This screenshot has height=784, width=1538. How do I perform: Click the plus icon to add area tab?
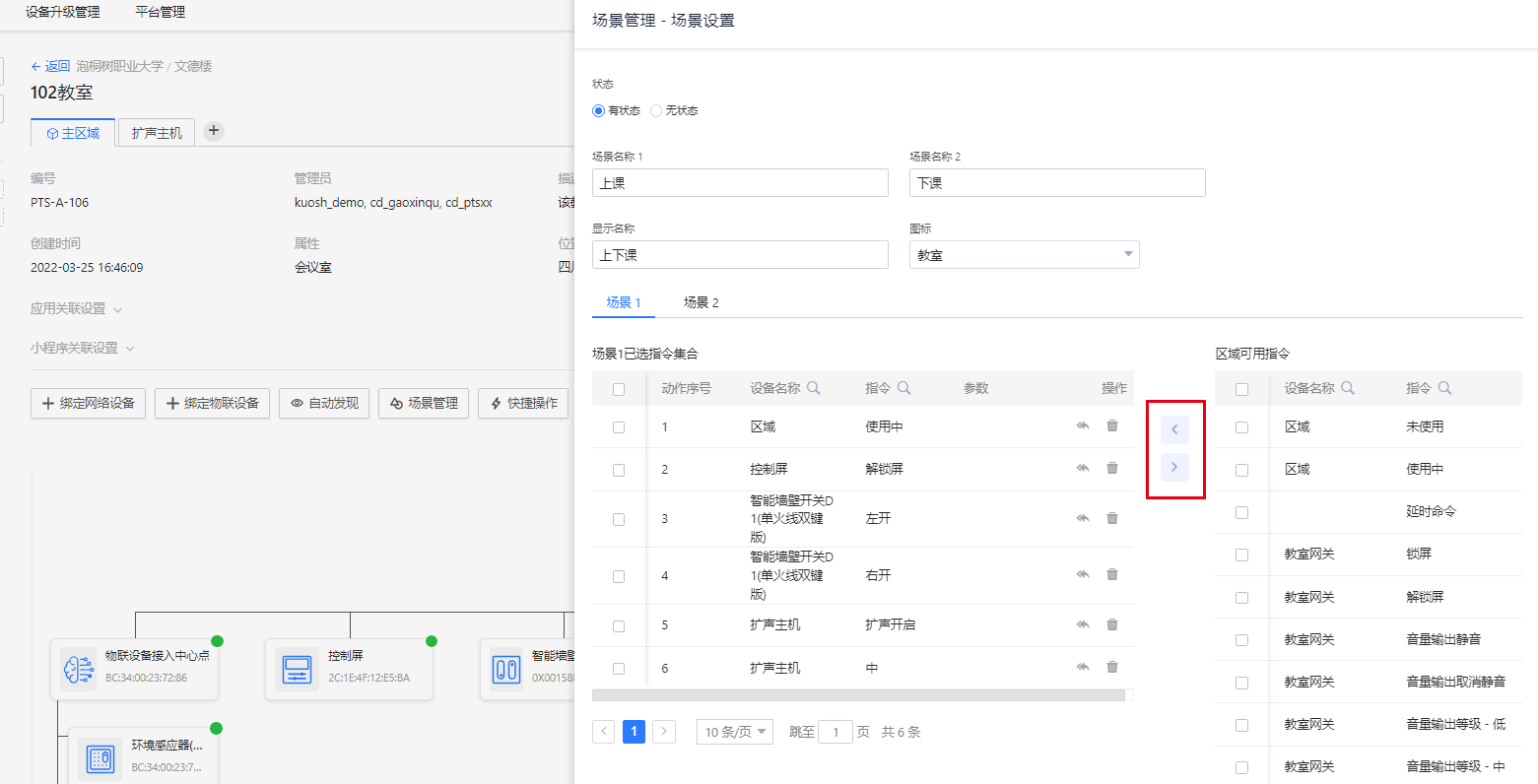click(x=214, y=131)
